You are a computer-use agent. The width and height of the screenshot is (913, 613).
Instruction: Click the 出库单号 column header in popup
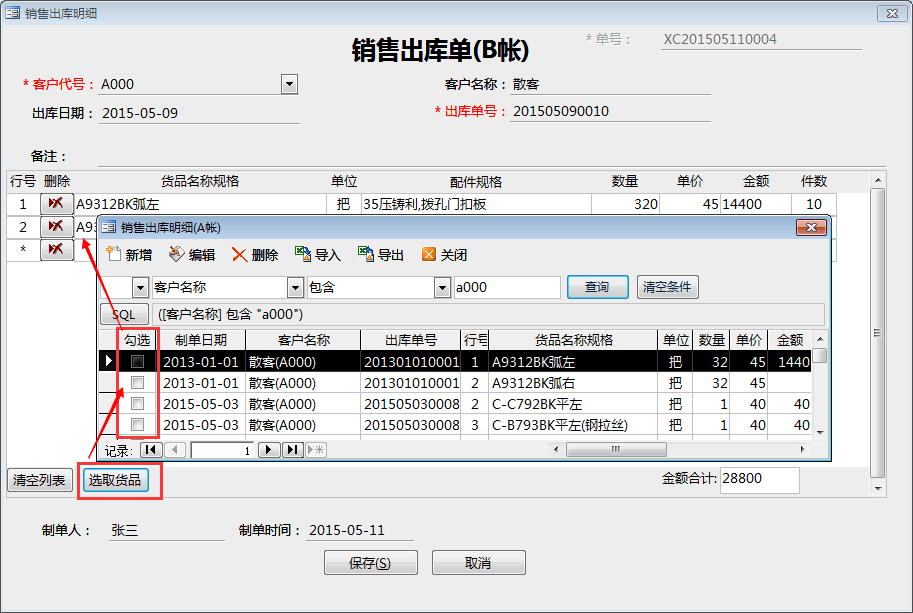(410, 340)
